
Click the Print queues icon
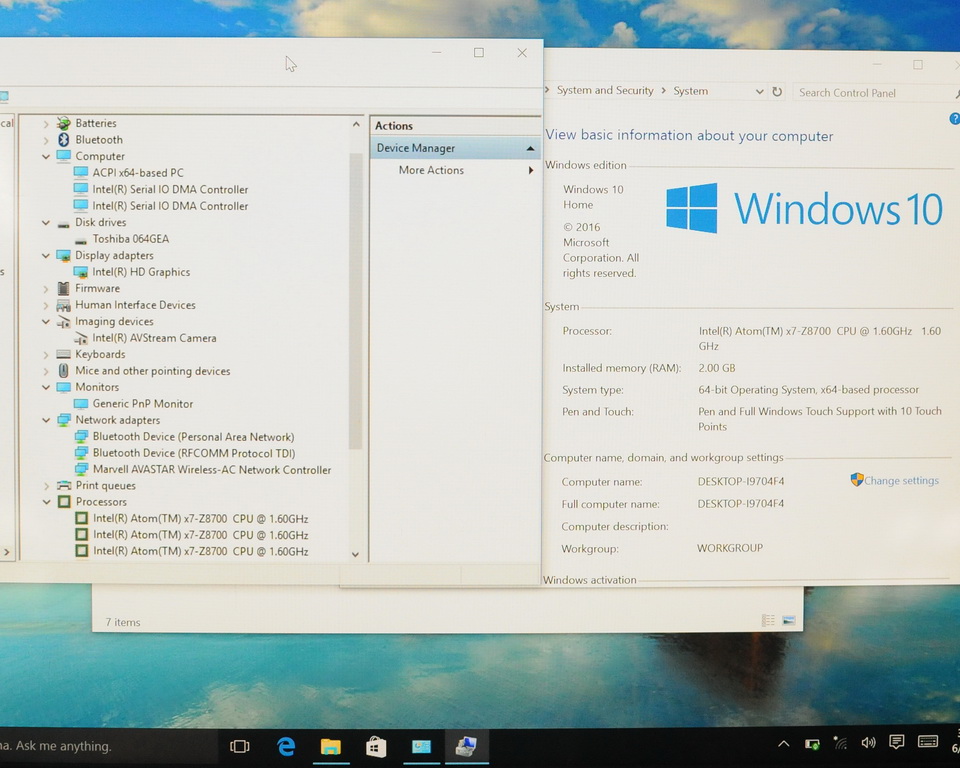click(x=64, y=486)
